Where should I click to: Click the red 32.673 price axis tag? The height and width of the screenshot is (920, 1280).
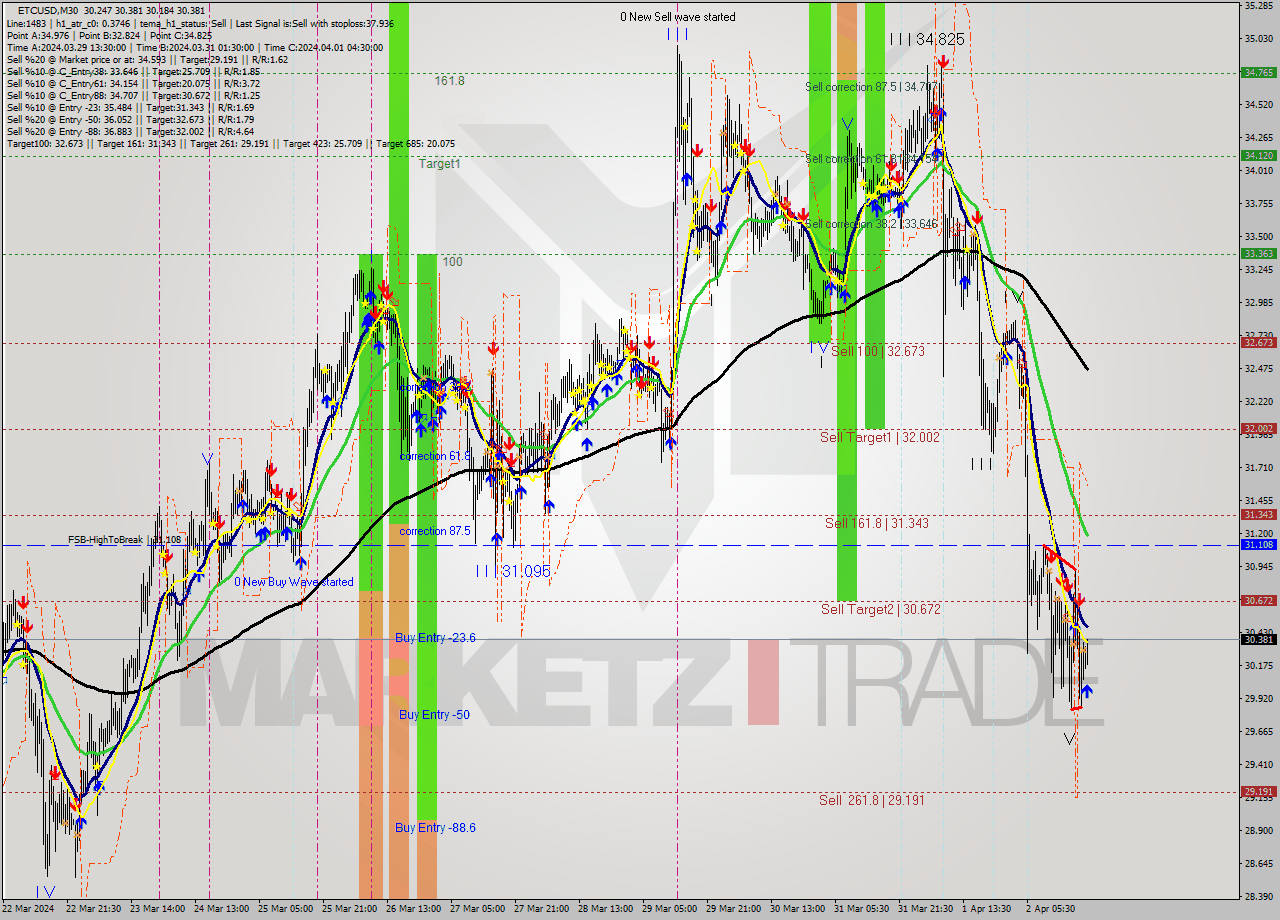(1257, 342)
